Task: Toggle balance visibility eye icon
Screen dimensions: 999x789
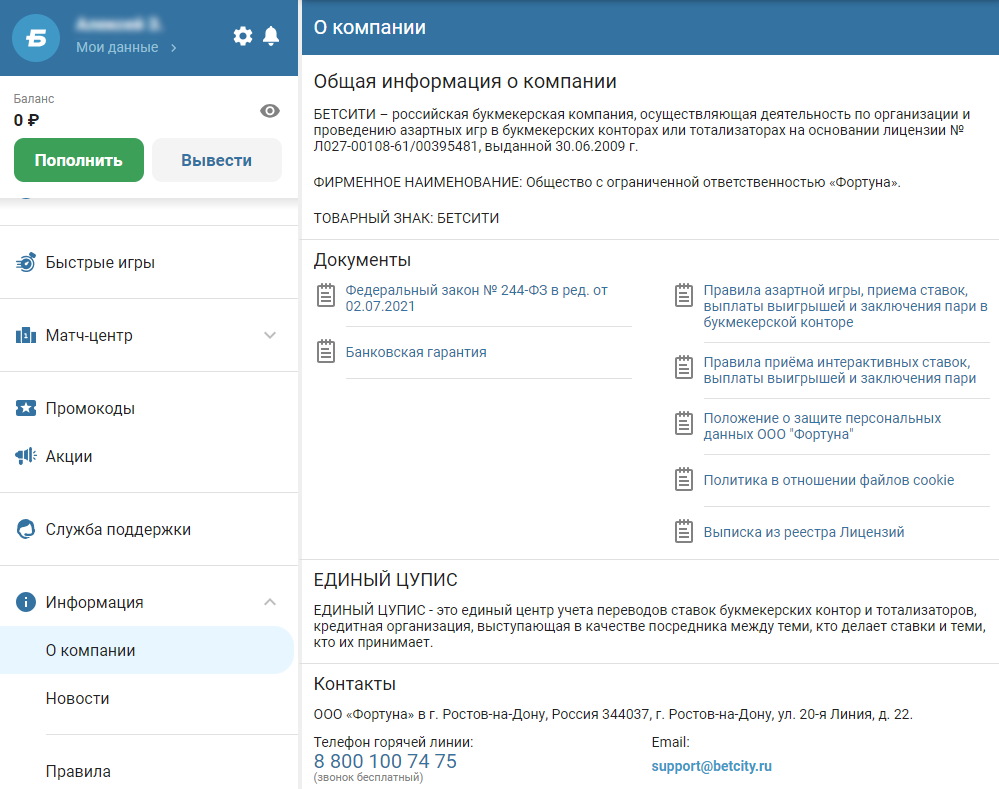Action: point(270,111)
